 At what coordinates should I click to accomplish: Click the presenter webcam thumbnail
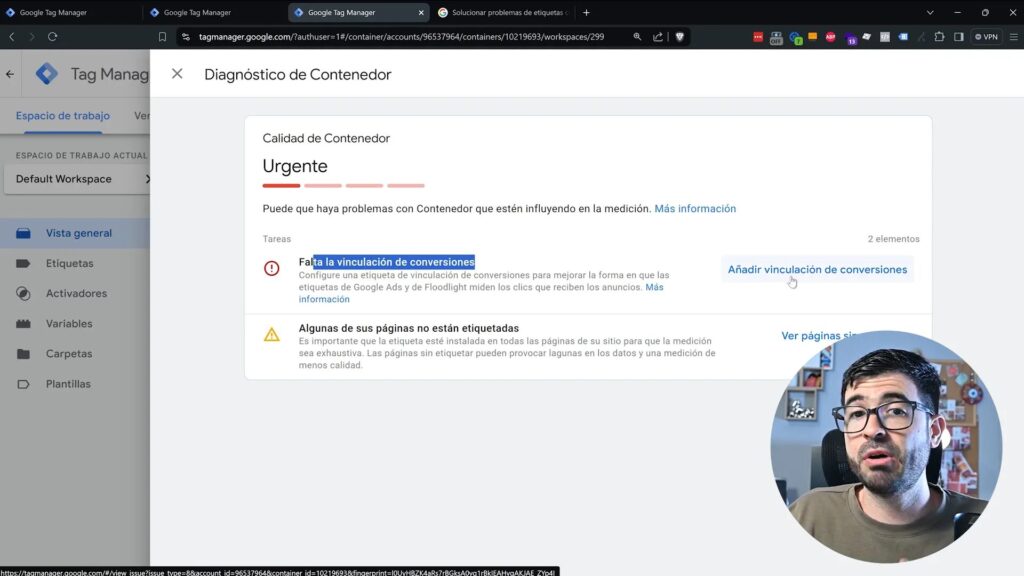pos(886,447)
